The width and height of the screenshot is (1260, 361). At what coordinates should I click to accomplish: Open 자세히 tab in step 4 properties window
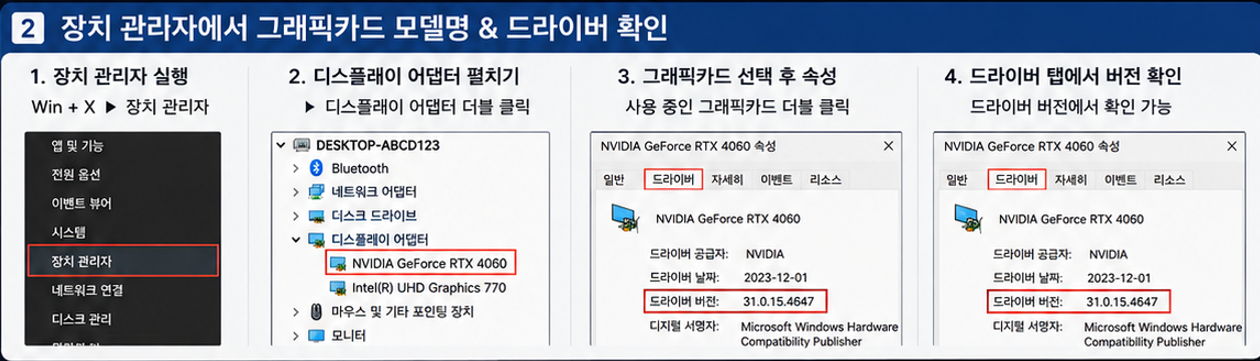1070,180
